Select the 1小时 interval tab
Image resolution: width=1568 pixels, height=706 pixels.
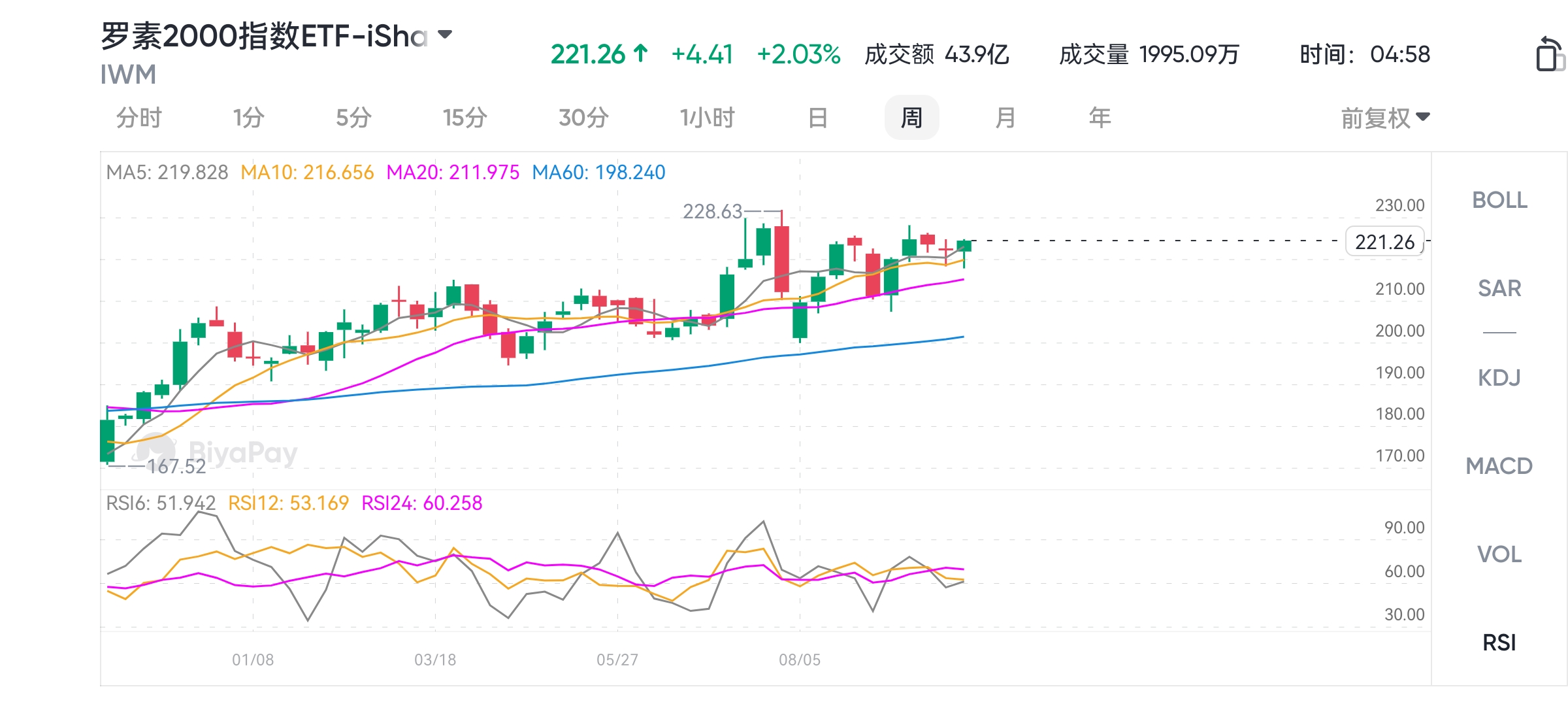point(708,118)
